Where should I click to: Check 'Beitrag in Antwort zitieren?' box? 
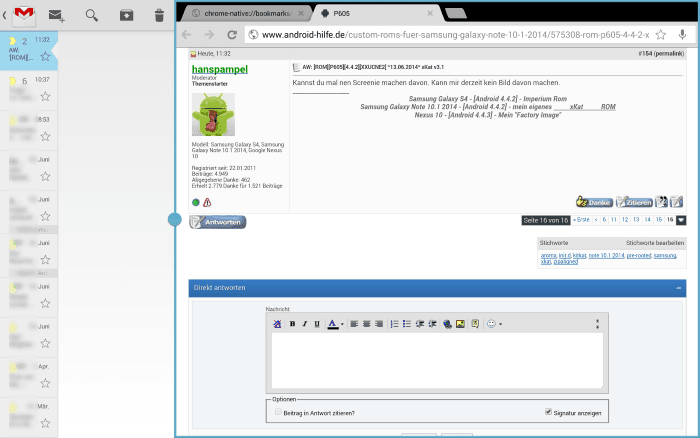[279, 412]
